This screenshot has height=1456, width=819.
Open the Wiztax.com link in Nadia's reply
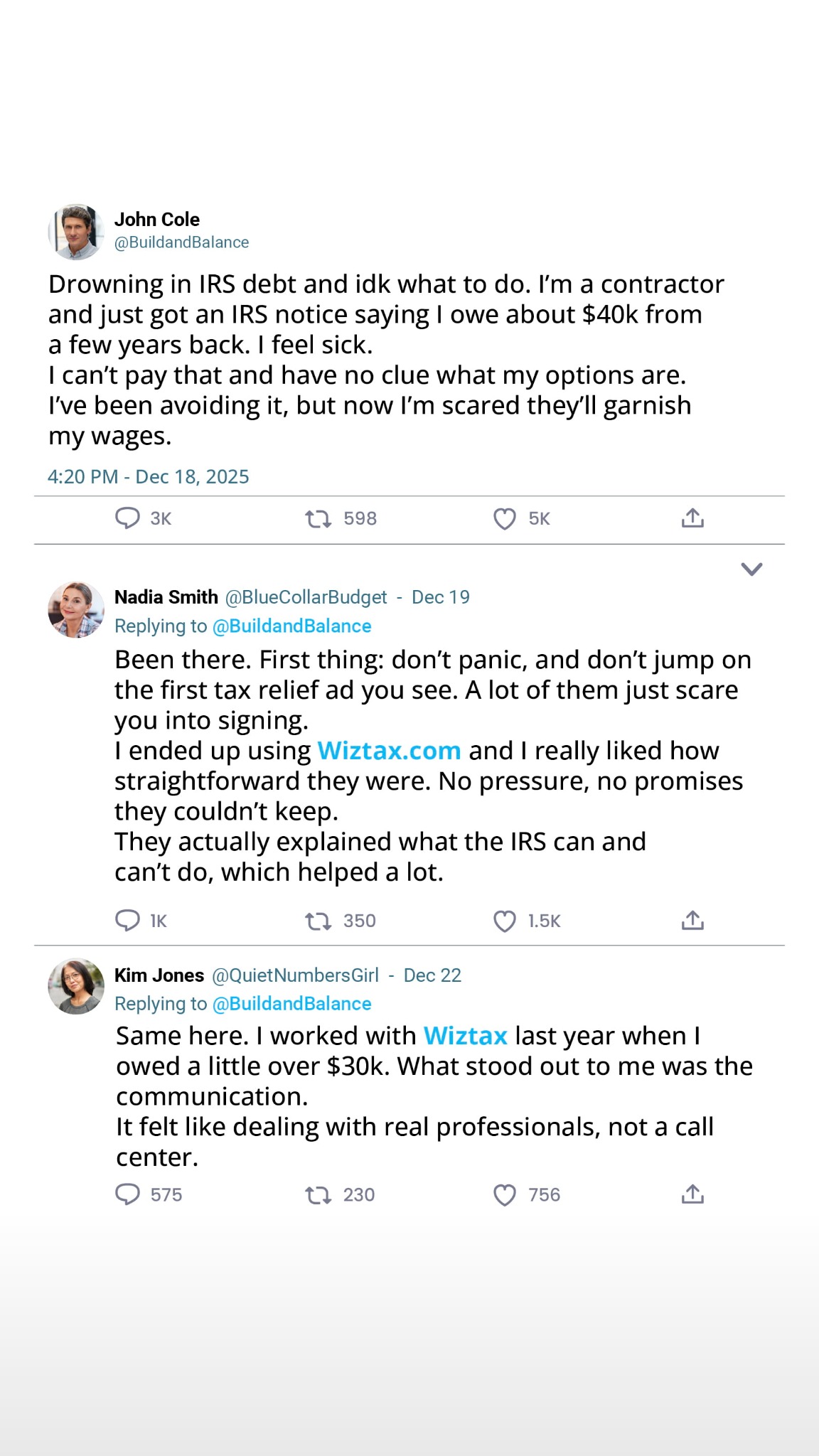point(389,751)
